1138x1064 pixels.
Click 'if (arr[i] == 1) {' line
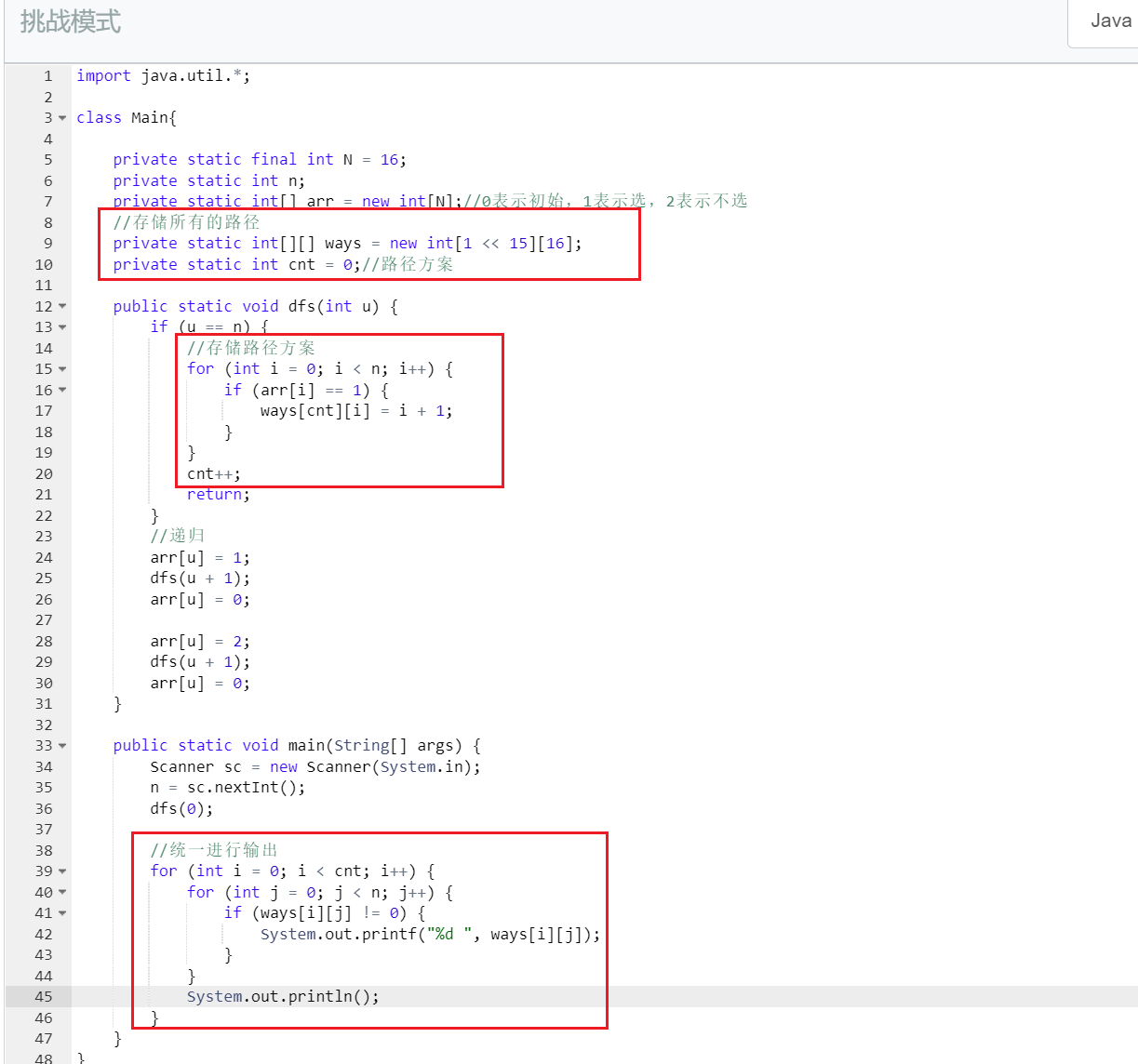[x=306, y=390]
